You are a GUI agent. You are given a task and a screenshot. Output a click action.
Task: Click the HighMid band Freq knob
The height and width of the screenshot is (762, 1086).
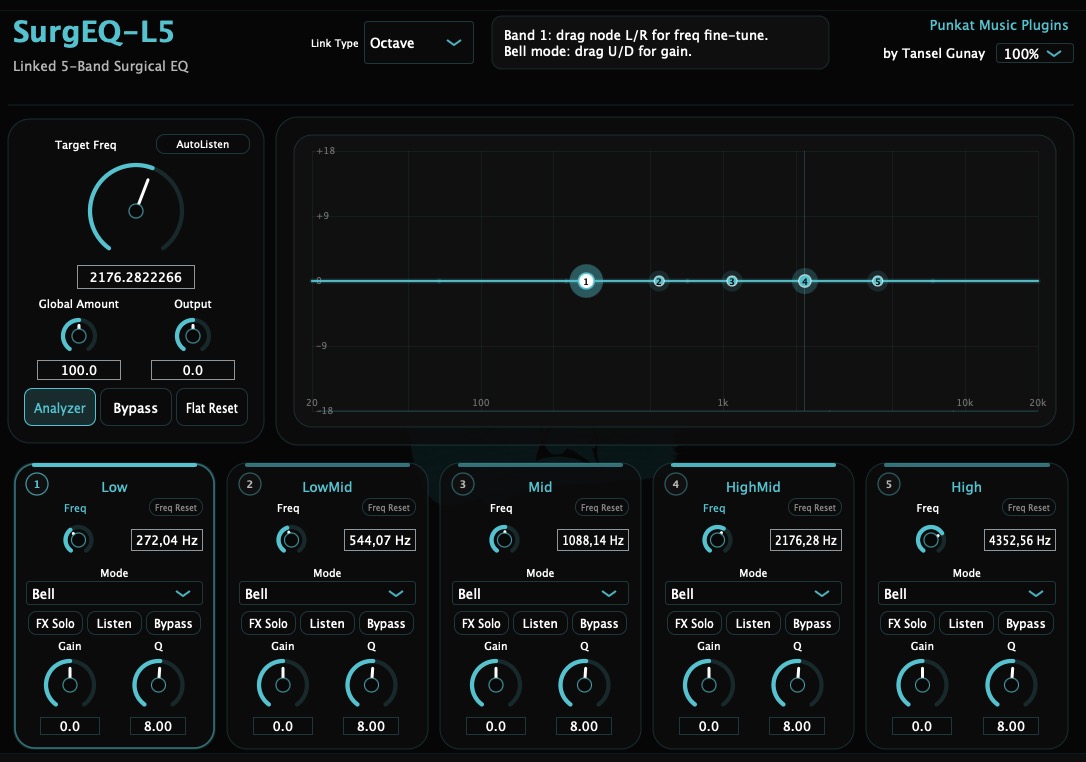(x=718, y=540)
